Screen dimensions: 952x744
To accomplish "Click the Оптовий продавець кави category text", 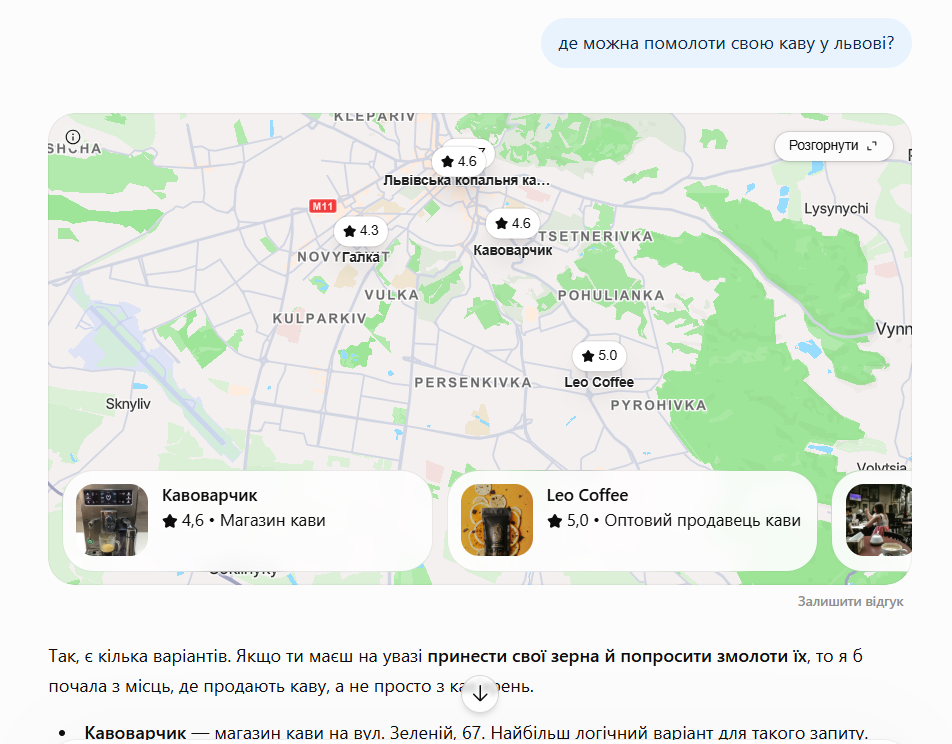I will tap(702, 520).
